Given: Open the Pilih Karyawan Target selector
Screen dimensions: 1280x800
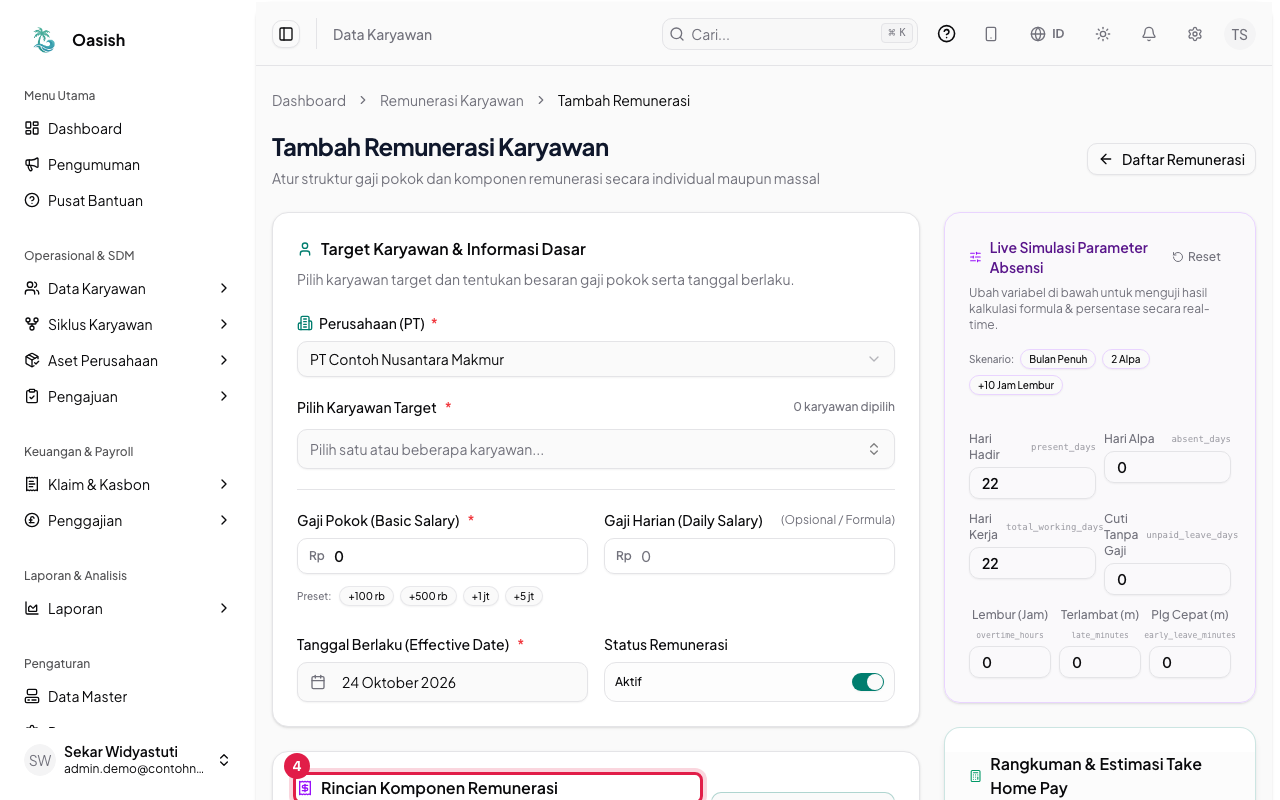Looking at the screenshot, I should point(596,449).
